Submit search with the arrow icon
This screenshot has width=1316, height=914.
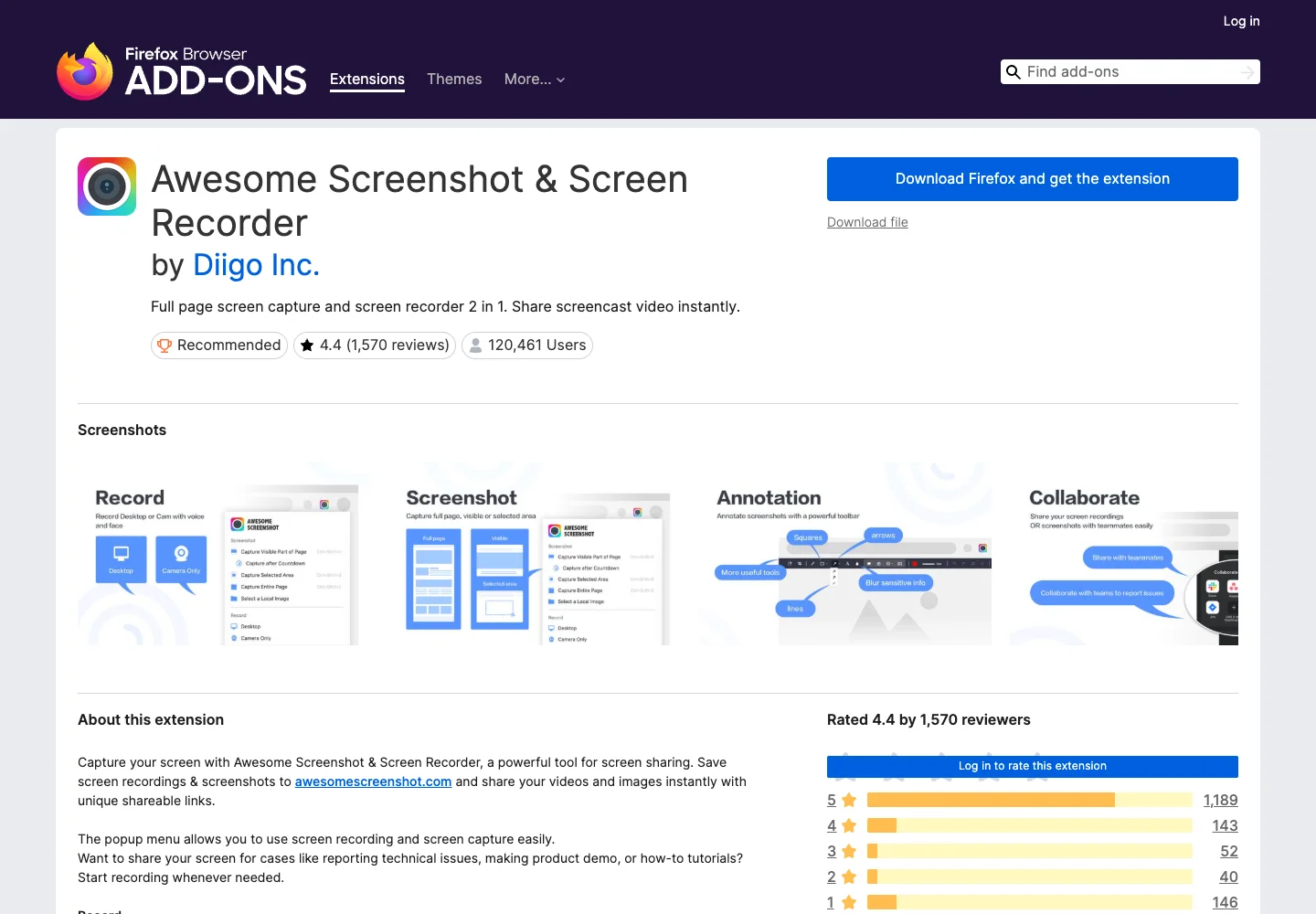pos(1247,72)
